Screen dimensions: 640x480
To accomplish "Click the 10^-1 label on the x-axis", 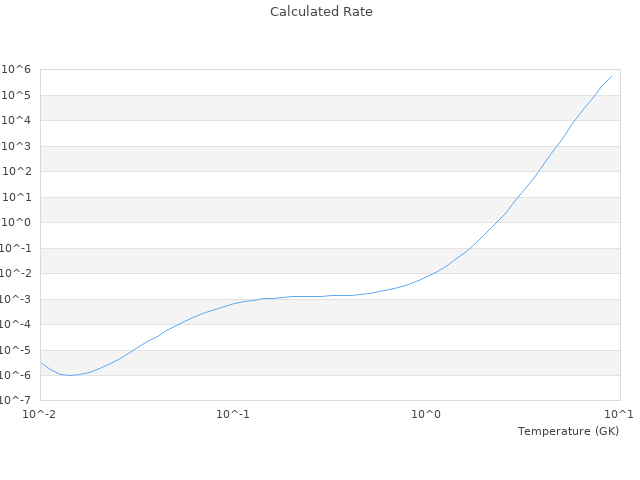I will (x=233, y=414).
